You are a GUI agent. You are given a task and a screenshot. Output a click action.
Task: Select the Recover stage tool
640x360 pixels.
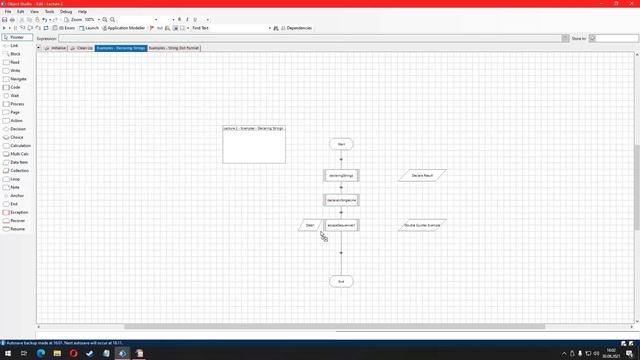coord(14,221)
